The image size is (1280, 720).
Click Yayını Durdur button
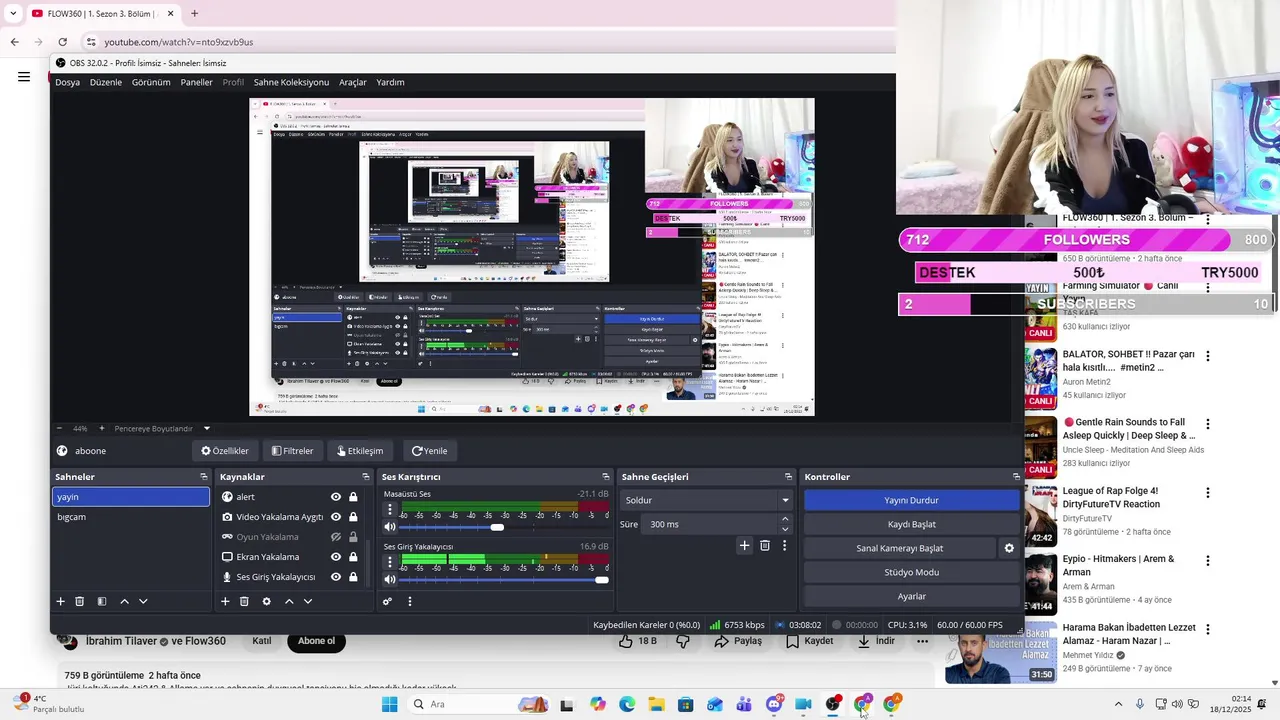[911, 500]
